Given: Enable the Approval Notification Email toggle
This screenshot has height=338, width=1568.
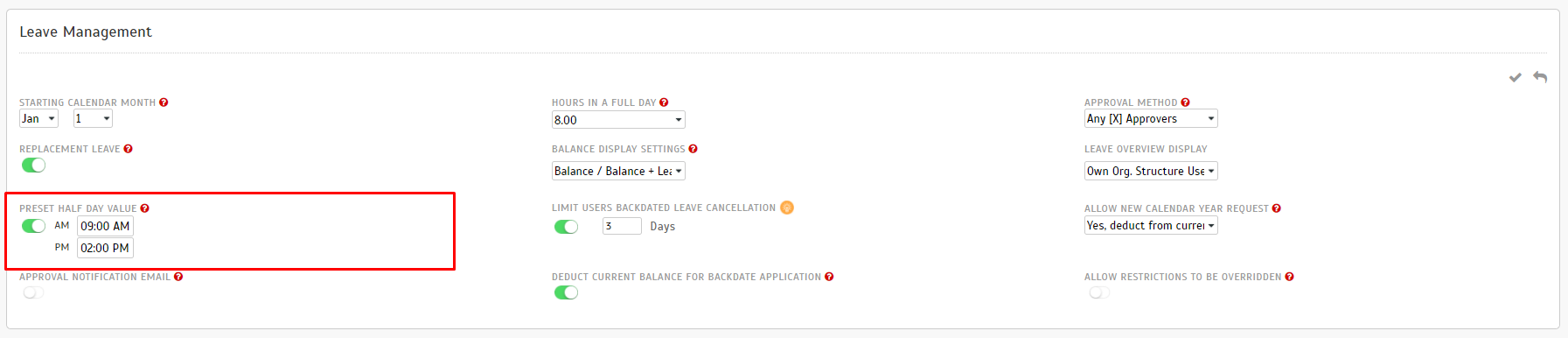Looking at the screenshot, I should [x=33, y=292].
